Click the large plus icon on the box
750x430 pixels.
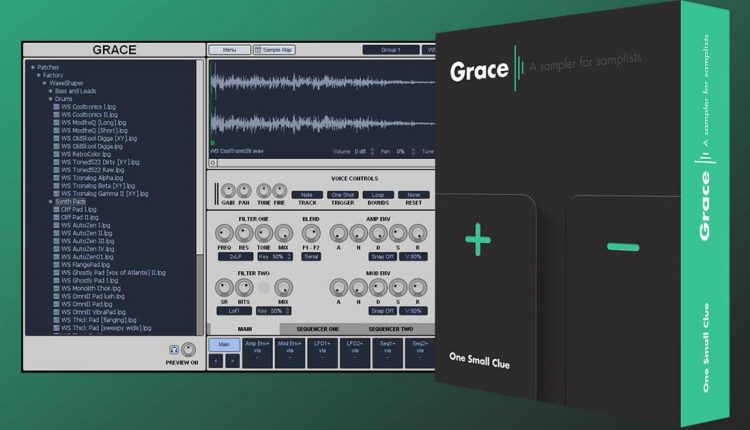[x=478, y=240]
